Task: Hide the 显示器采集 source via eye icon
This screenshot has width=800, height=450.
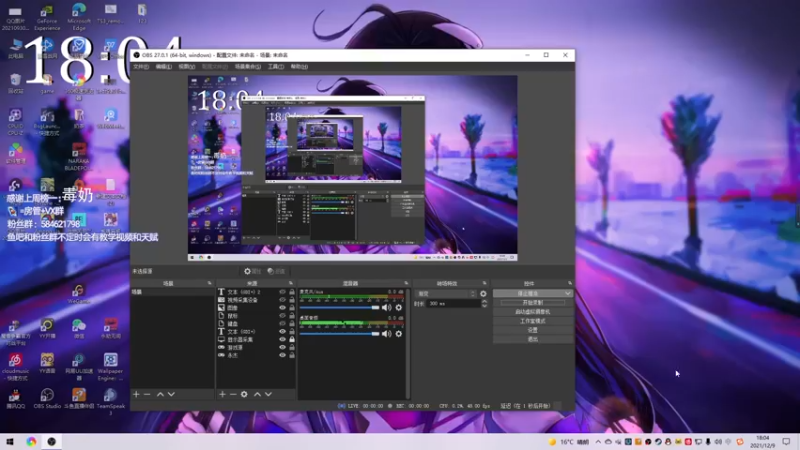Action: [282, 339]
